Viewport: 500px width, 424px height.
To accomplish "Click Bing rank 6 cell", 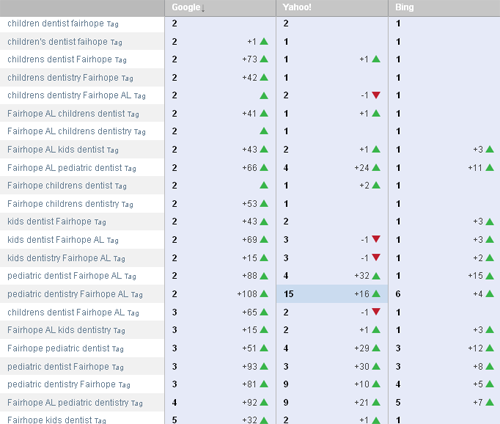I will 398,294.
